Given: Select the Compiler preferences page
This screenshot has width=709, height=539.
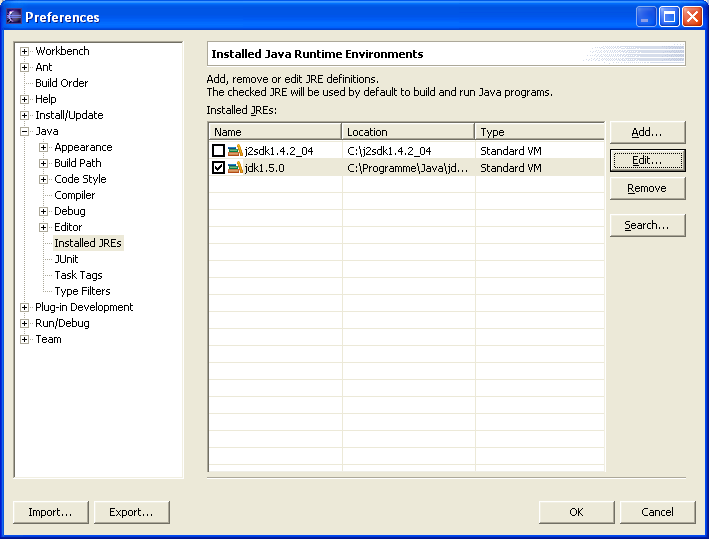Looking at the screenshot, I should (75, 195).
